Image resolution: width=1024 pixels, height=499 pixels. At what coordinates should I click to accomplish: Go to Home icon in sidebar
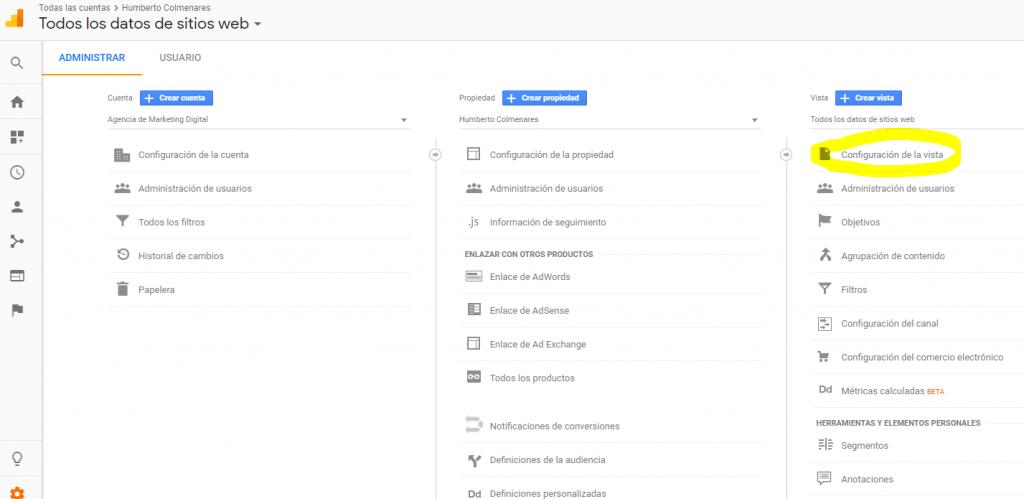tap(17, 102)
